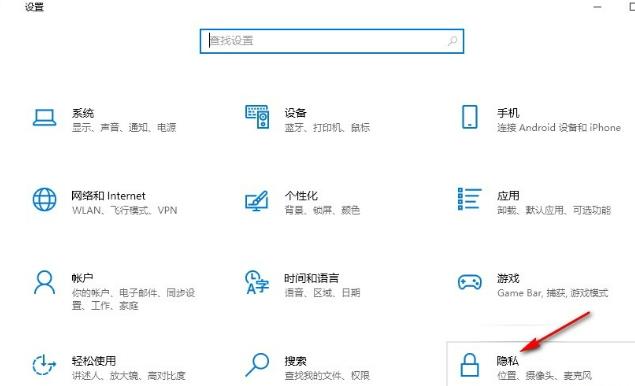Click the text WLAN、飞行模式、VPN
This screenshot has width=635, height=386.
pyautogui.click(x=125, y=210)
